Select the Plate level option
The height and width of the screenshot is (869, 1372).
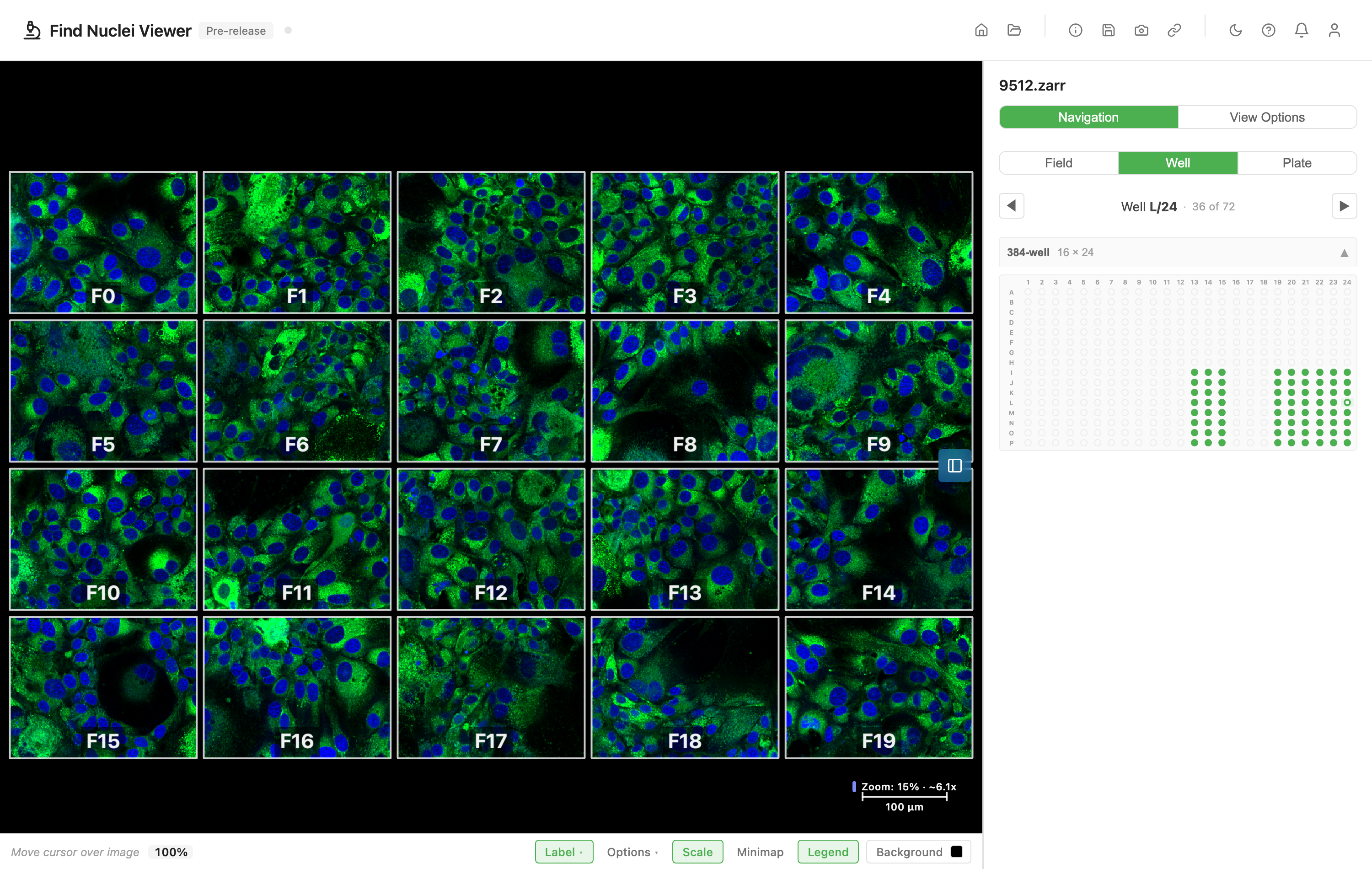pyautogui.click(x=1297, y=163)
